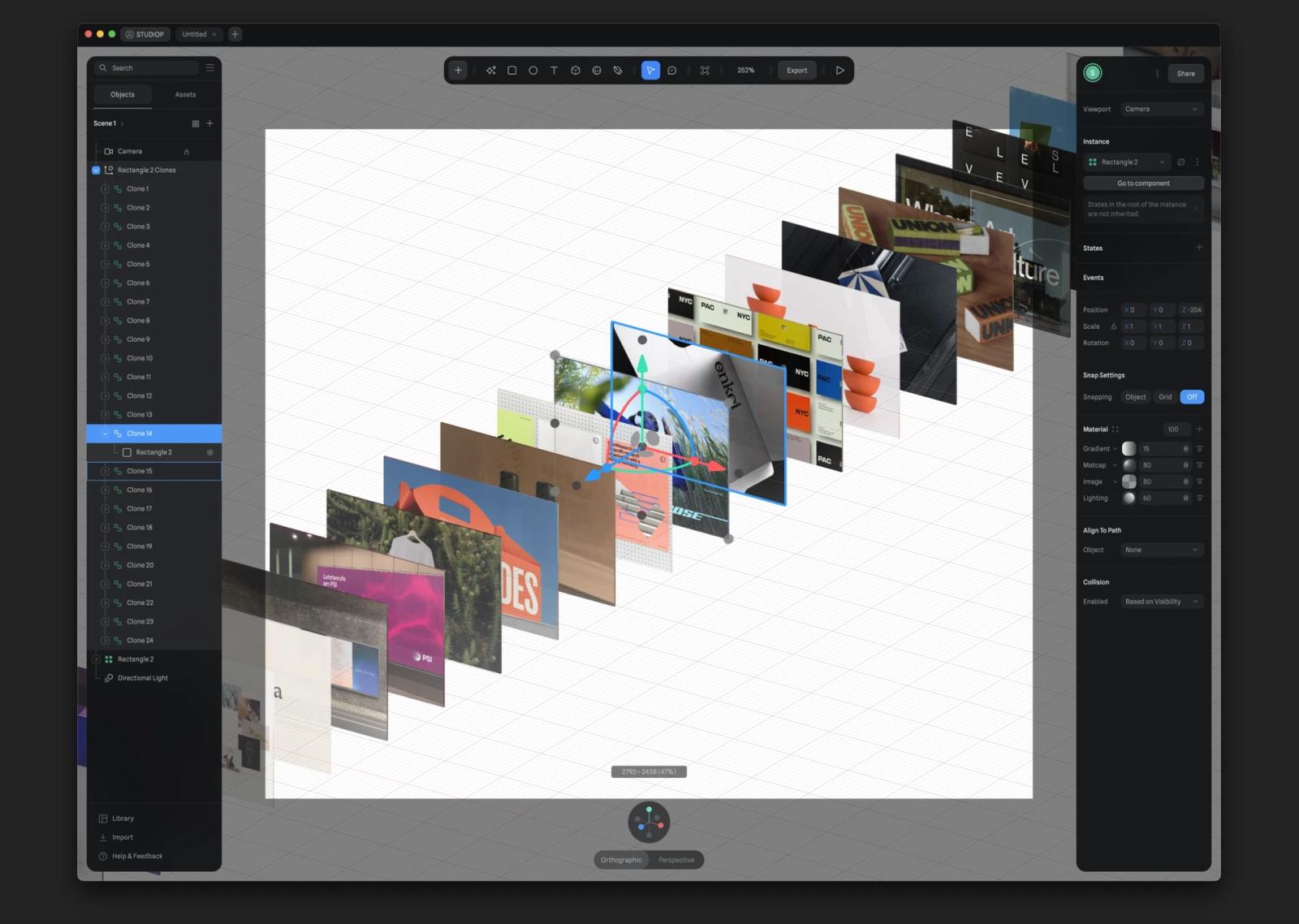The image size is (1299, 924).
Task: Expand the Clone 15 tree item
Action: (105, 471)
